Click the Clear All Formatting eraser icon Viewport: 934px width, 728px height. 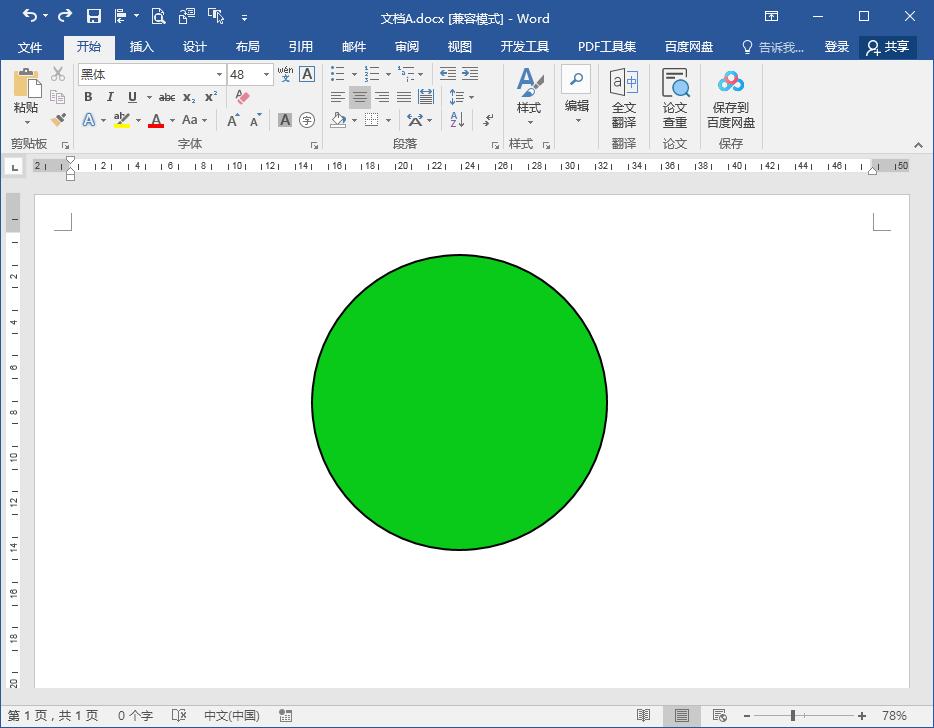pyautogui.click(x=241, y=97)
